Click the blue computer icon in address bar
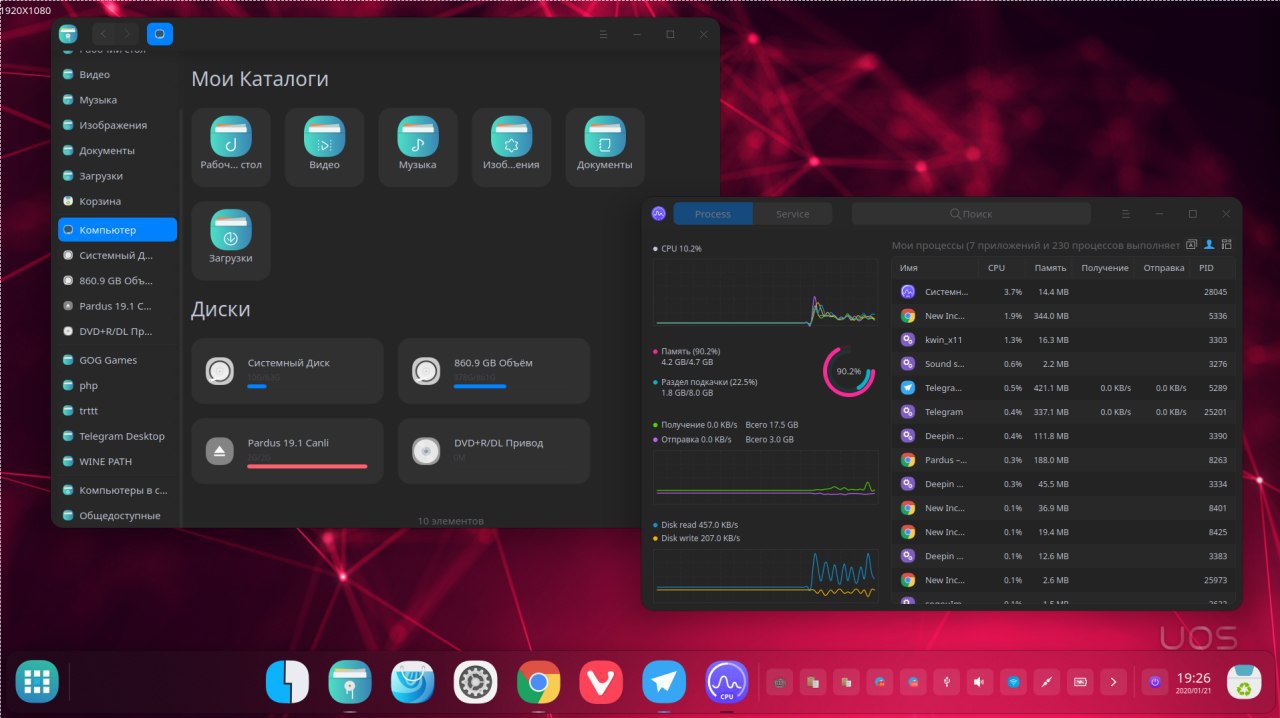This screenshot has width=1280, height=718. [x=160, y=34]
